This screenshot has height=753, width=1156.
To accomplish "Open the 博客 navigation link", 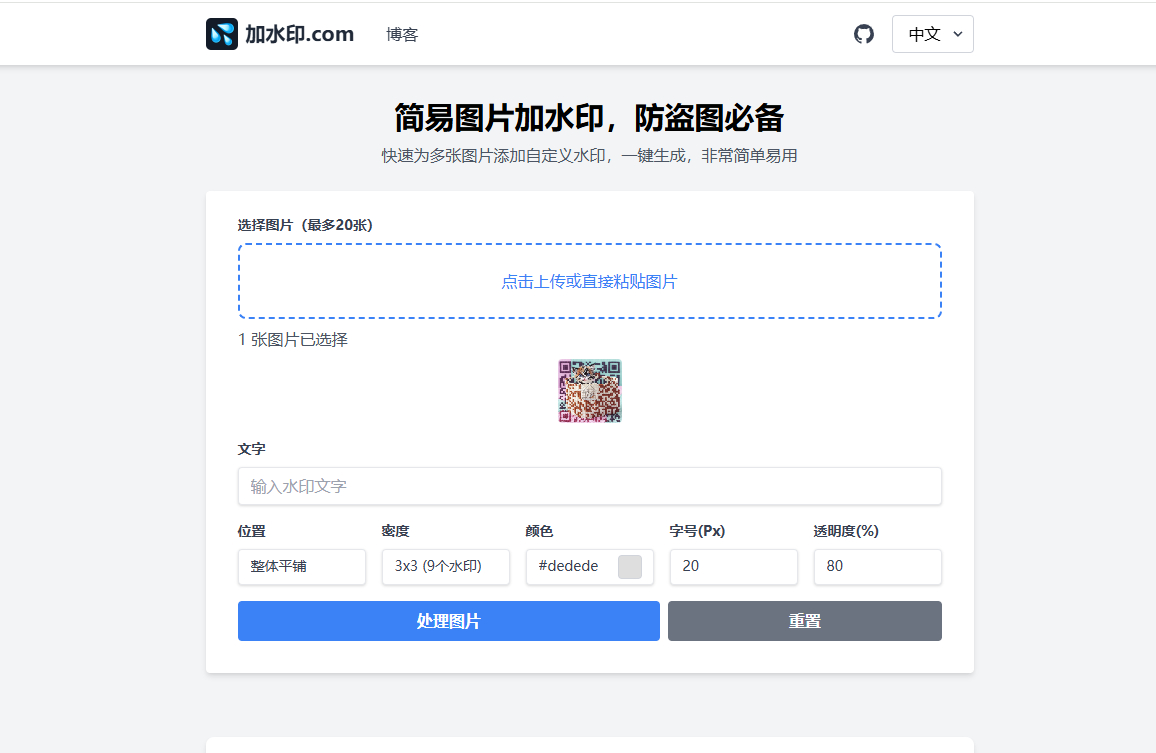I will (x=402, y=35).
